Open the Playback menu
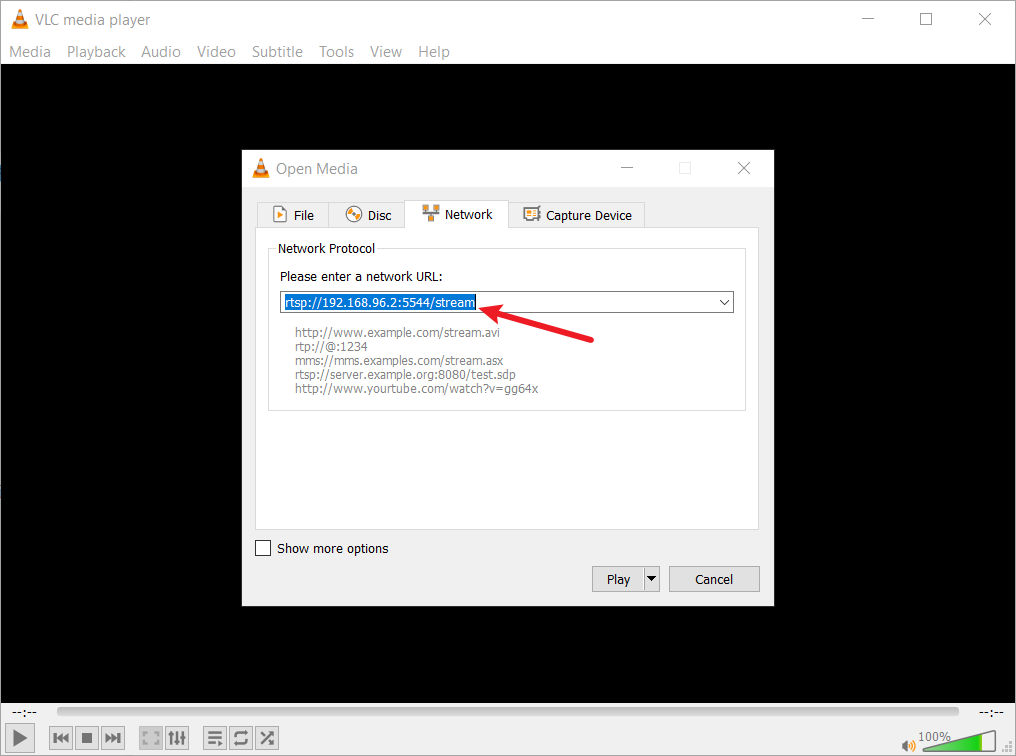 (96, 52)
